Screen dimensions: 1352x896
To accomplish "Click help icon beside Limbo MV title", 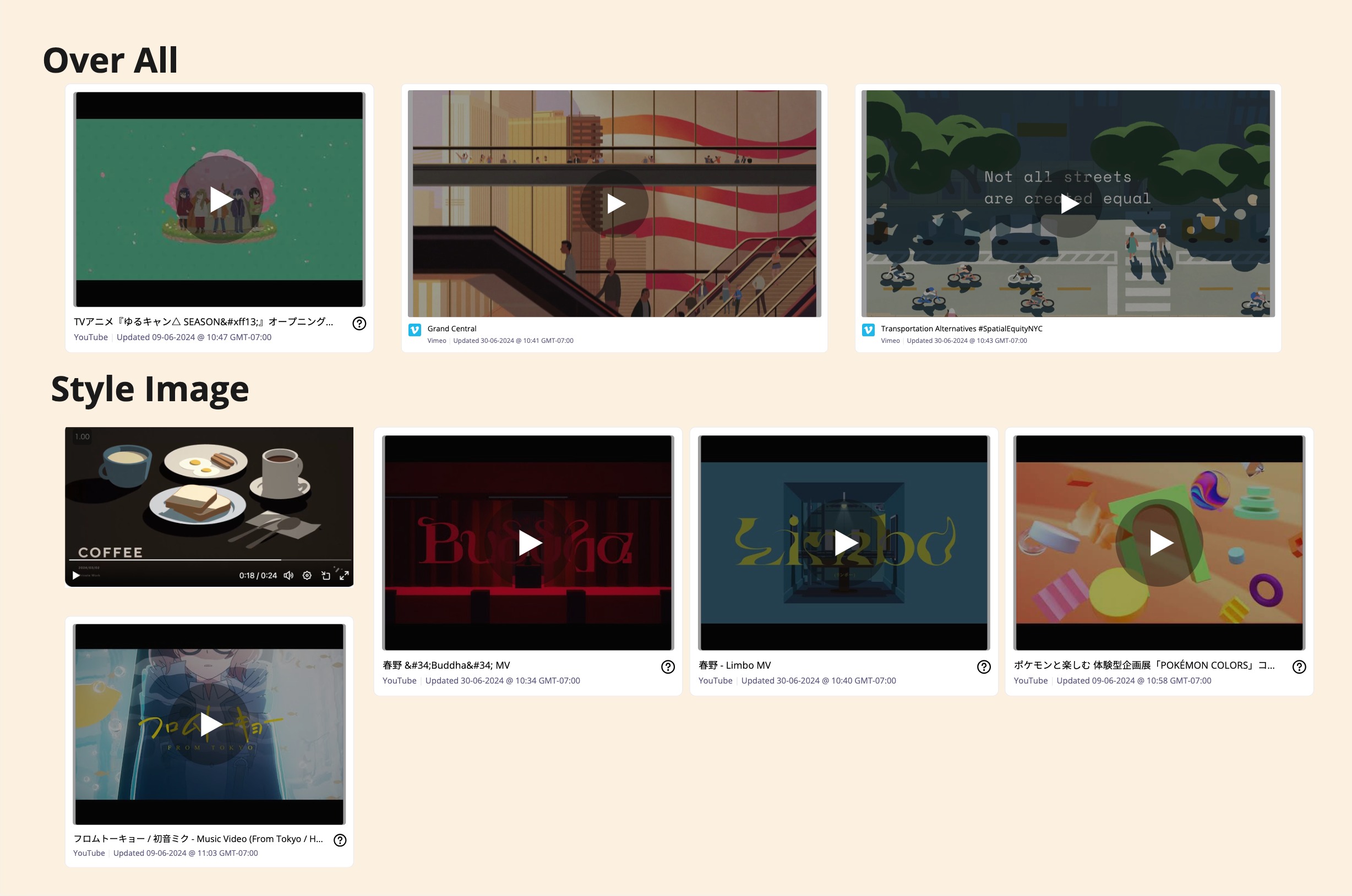I will point(983,667).
